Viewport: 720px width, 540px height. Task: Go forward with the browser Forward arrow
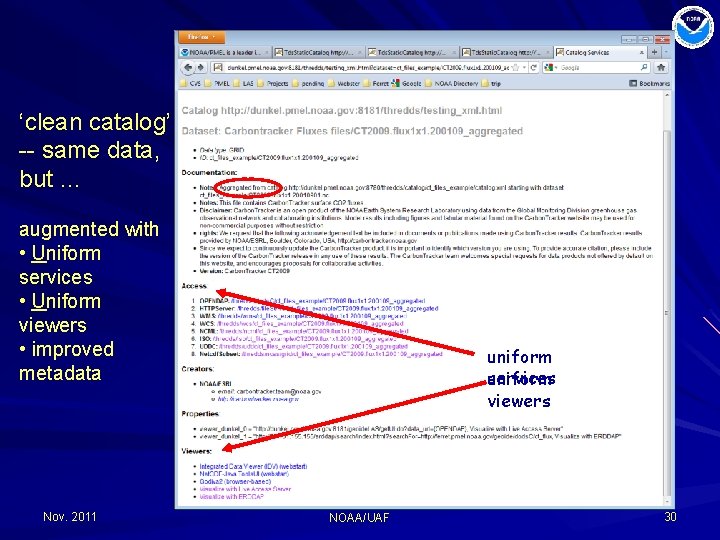(x=201, y=68)
